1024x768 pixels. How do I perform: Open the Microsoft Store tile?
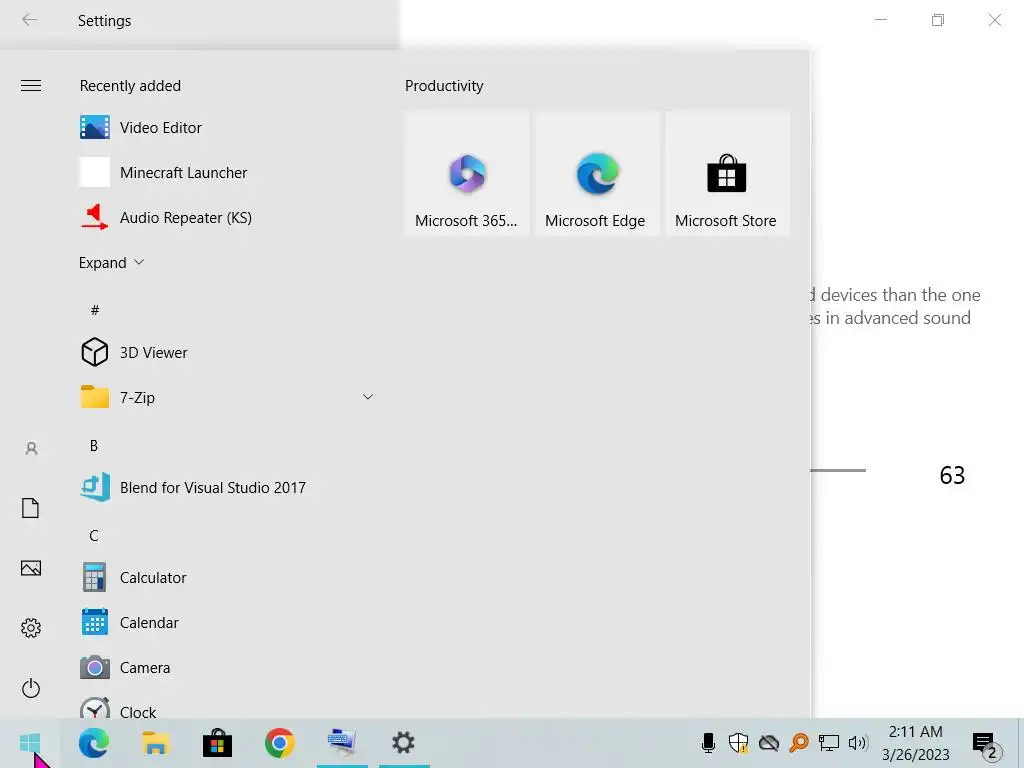click(x=727, y=174)
